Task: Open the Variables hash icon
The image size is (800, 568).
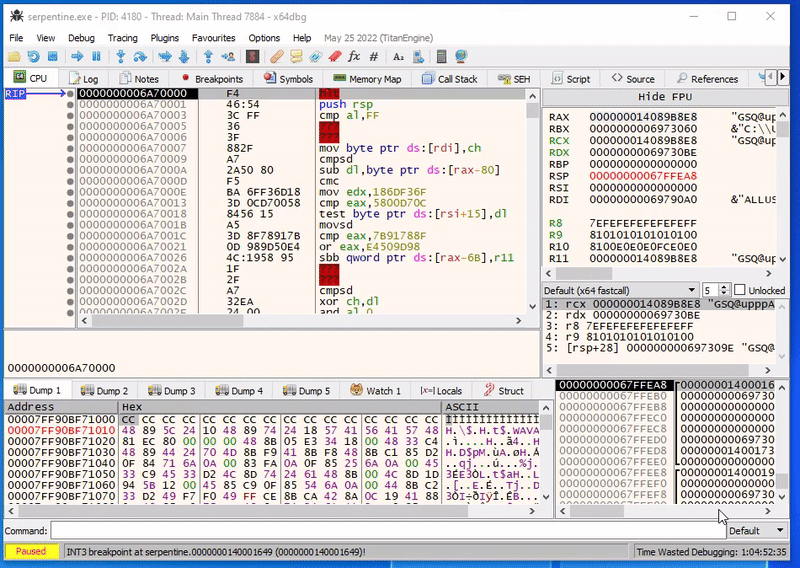Action: 373,57
